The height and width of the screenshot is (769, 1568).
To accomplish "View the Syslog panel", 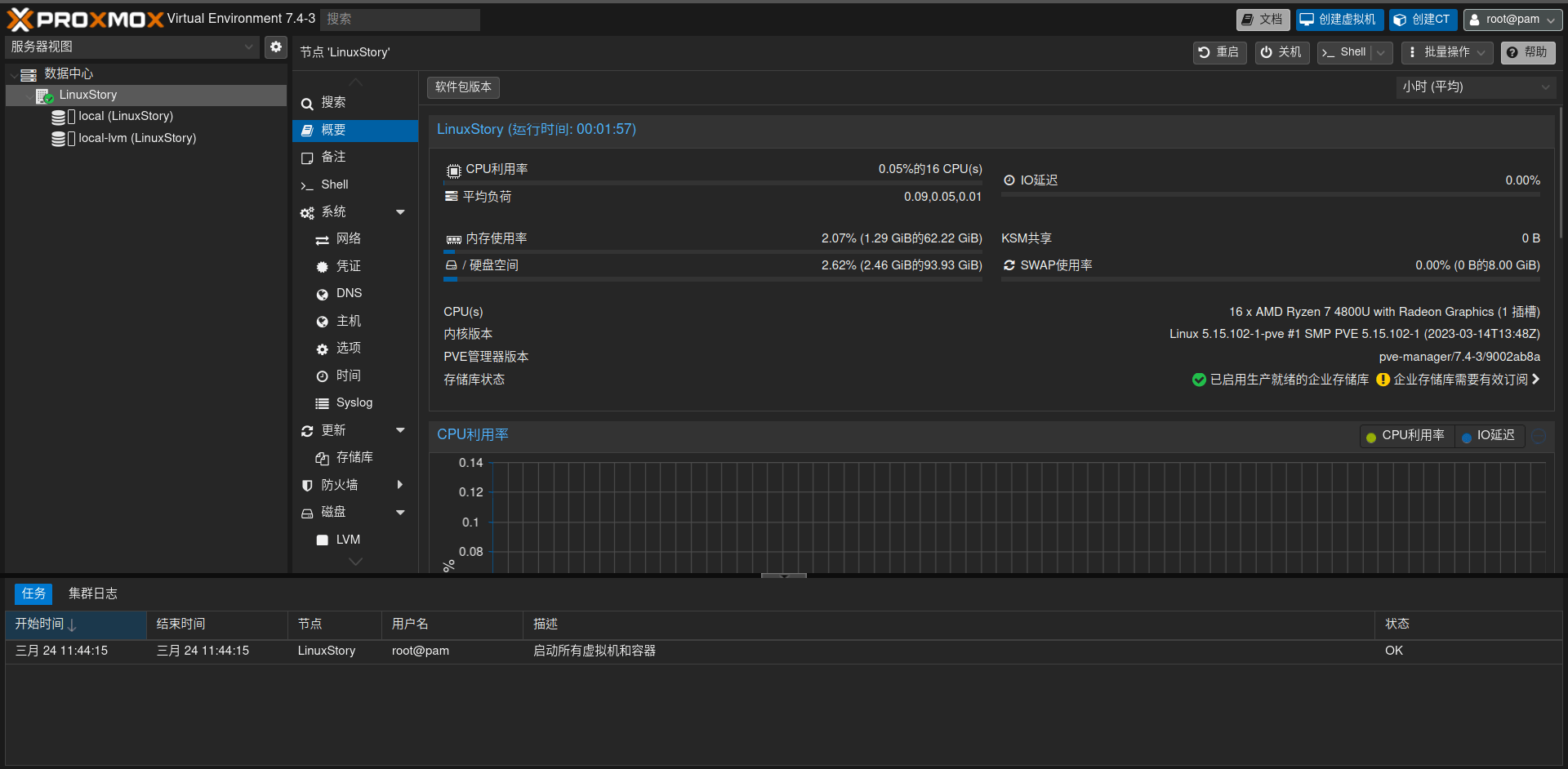I will [x=354, y=402].
